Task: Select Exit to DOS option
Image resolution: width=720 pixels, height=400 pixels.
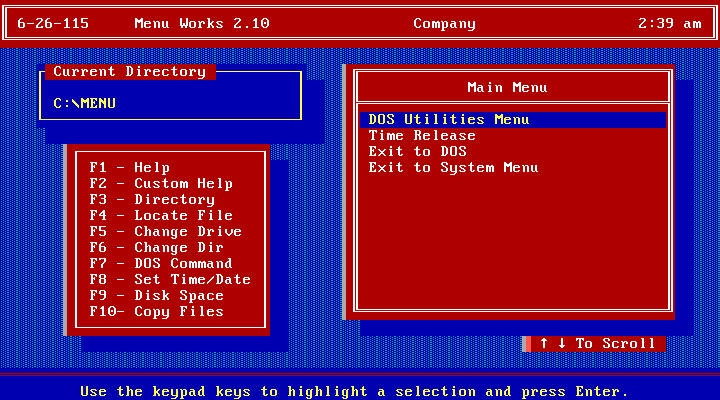Action: tap(417, 152)
